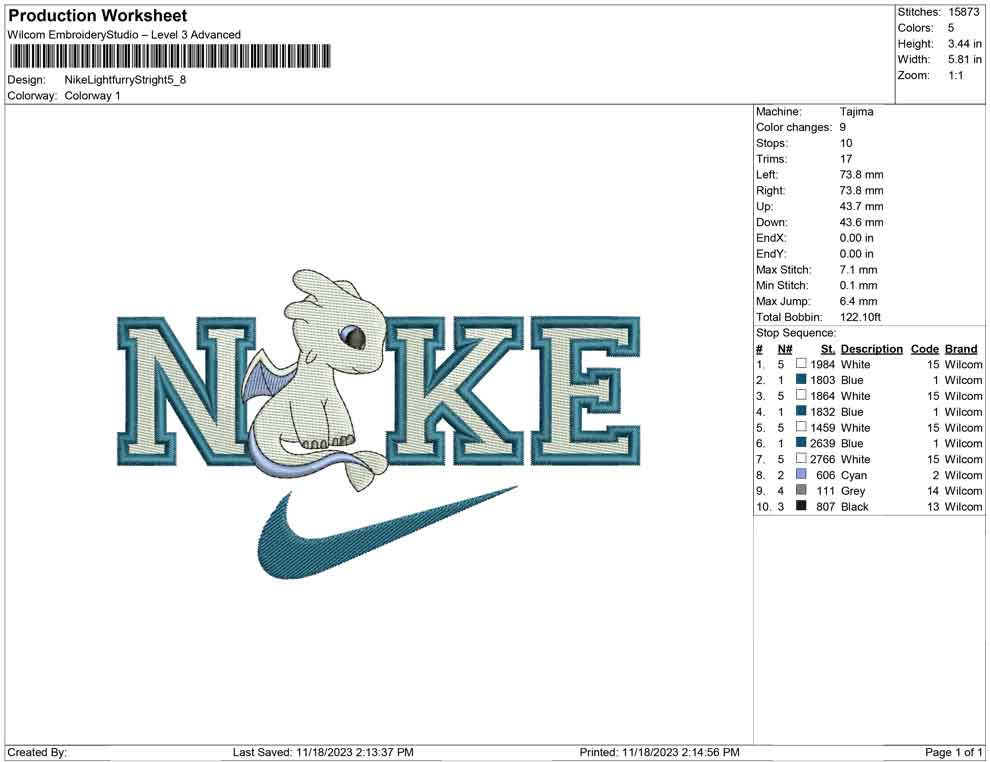Click the letter N in the embroidered design
This screenshot has width=990, height=762.
coord(186,391)
